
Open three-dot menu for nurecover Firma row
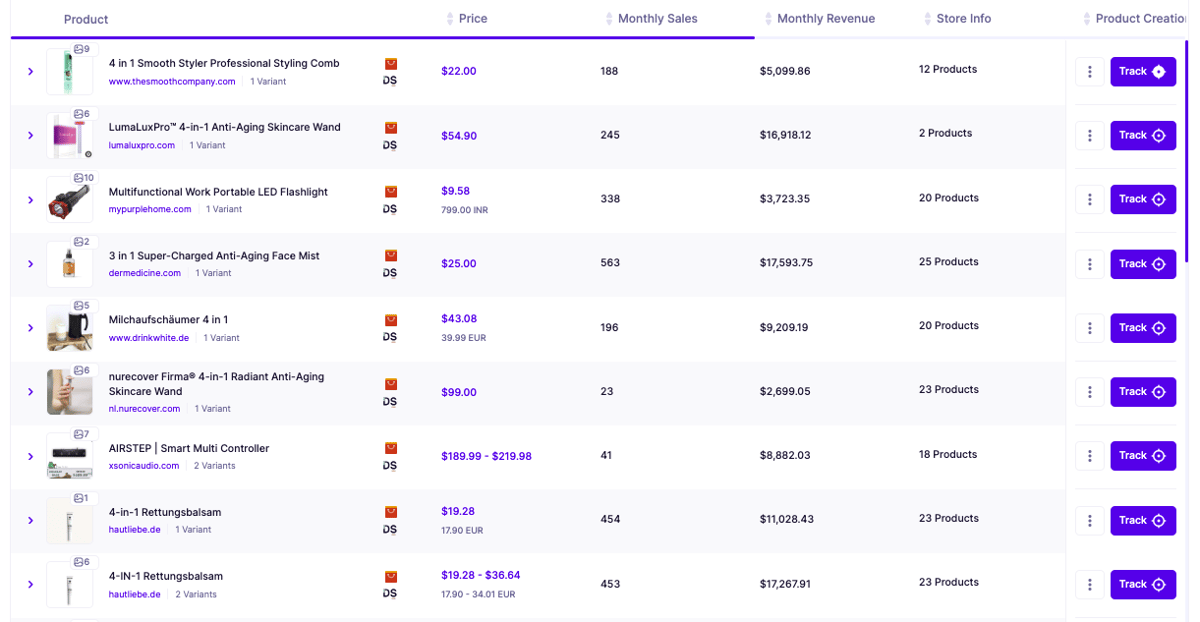(x=1089, y=392)
